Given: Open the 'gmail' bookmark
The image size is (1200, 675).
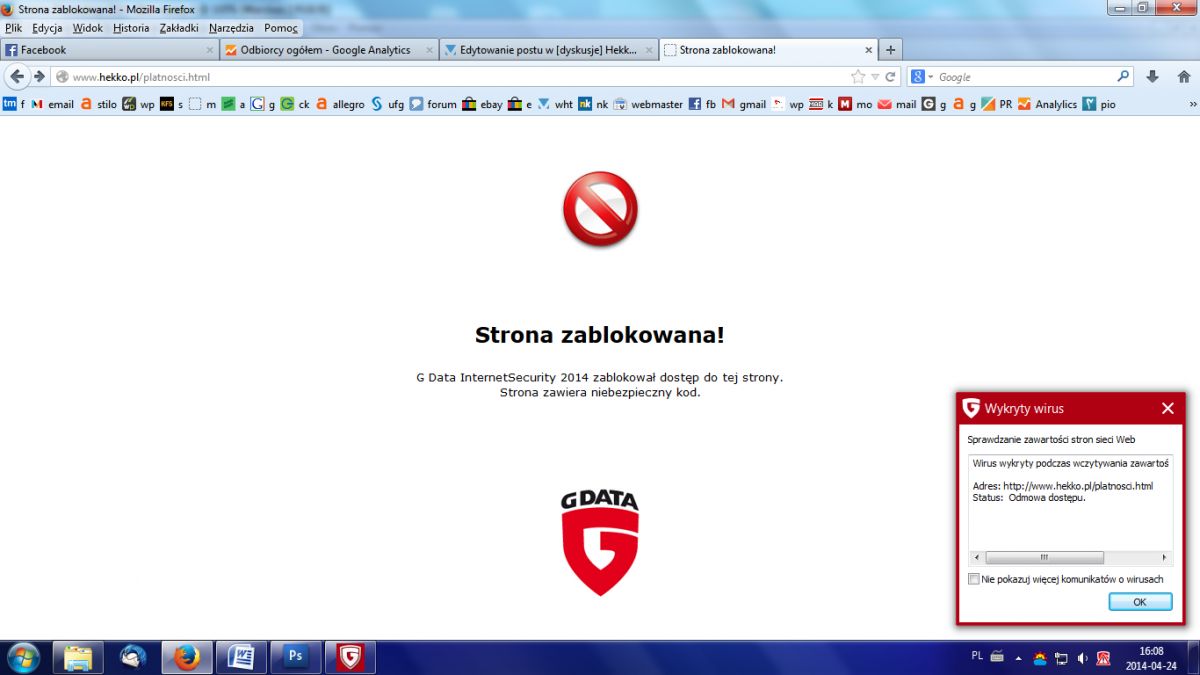Looking at the screenshot, I should pyautogui.click(x=744, y=104).
